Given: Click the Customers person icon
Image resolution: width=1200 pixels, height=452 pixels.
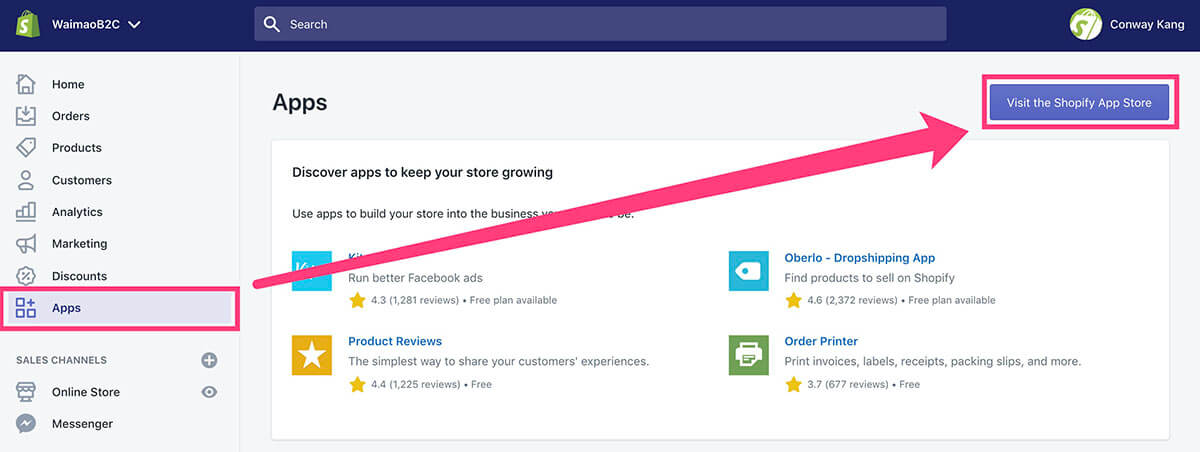Looking at the screenshot, I should 26,180.
